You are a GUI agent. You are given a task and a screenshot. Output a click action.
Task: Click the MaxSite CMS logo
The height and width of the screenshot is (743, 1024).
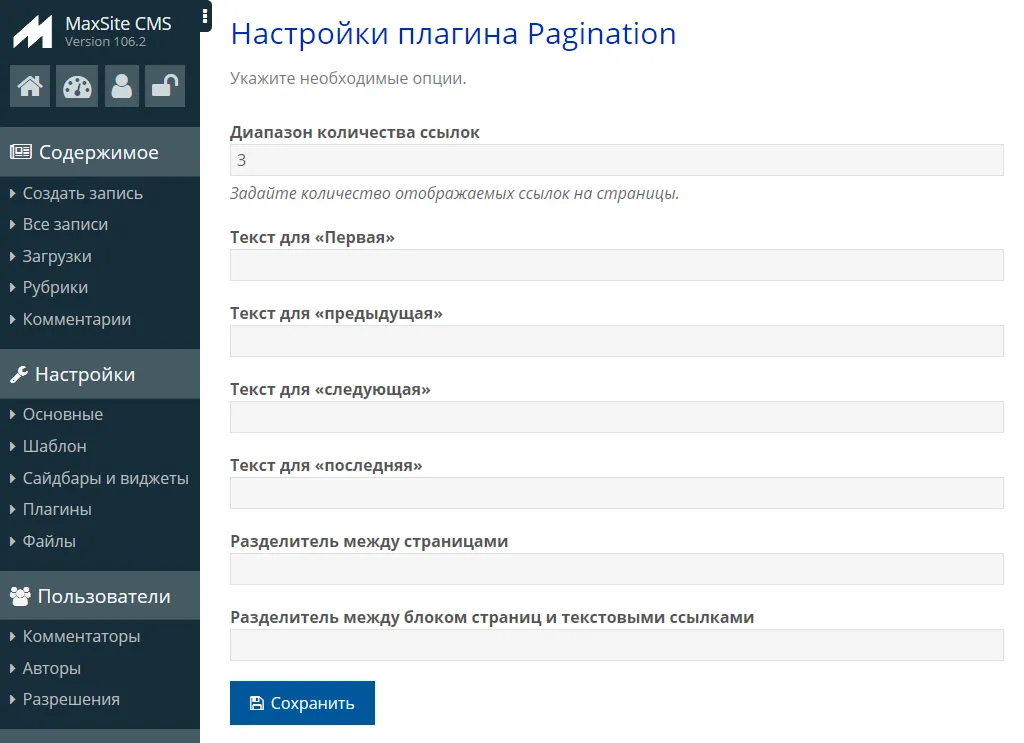click(32, 32)
